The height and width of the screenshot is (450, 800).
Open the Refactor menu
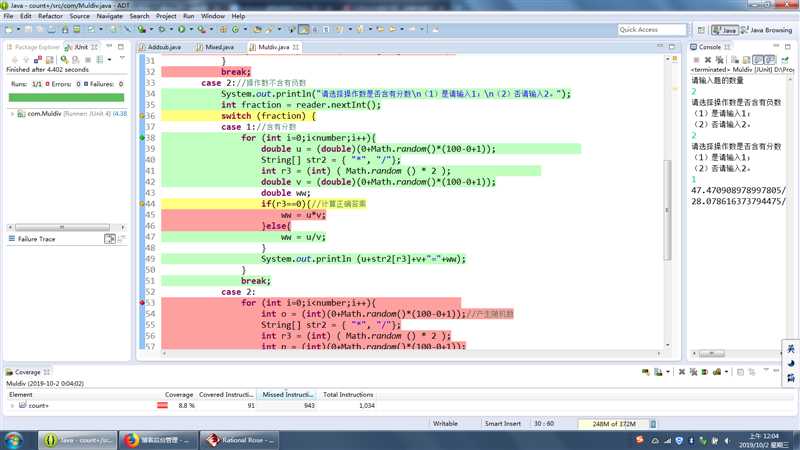click(50, 16)
